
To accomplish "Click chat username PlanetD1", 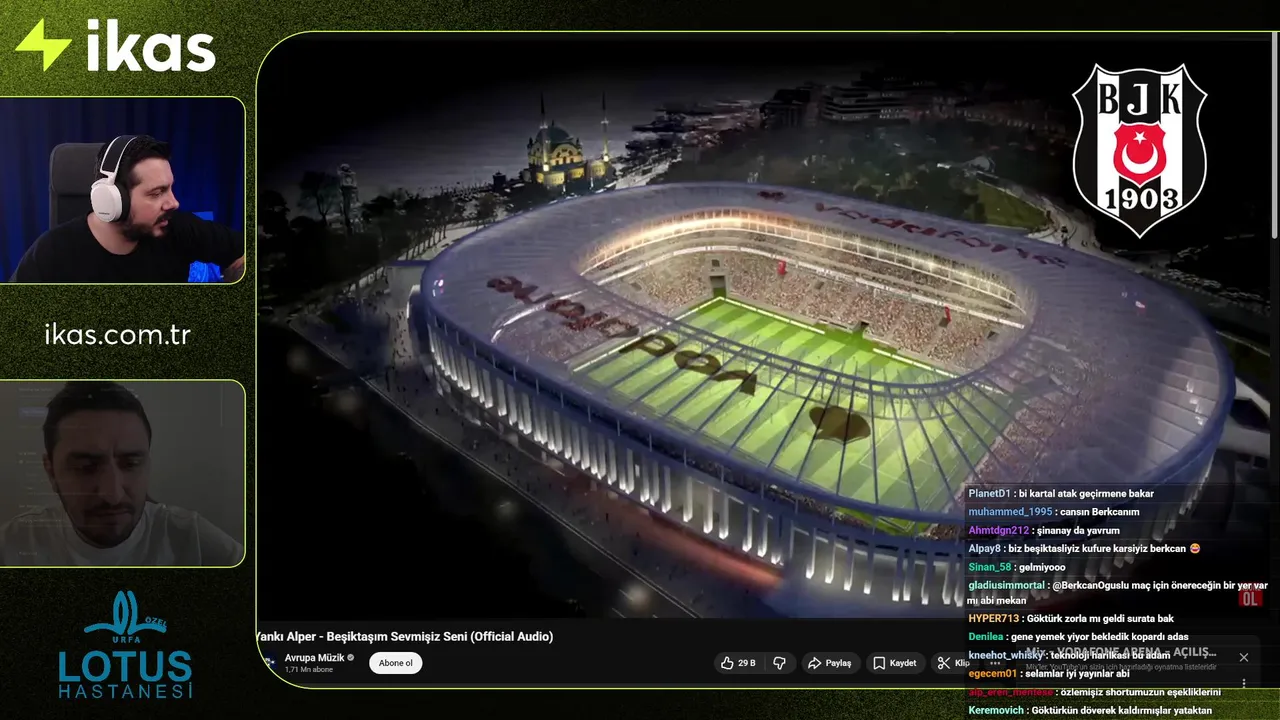I will [x=990, y=494].
